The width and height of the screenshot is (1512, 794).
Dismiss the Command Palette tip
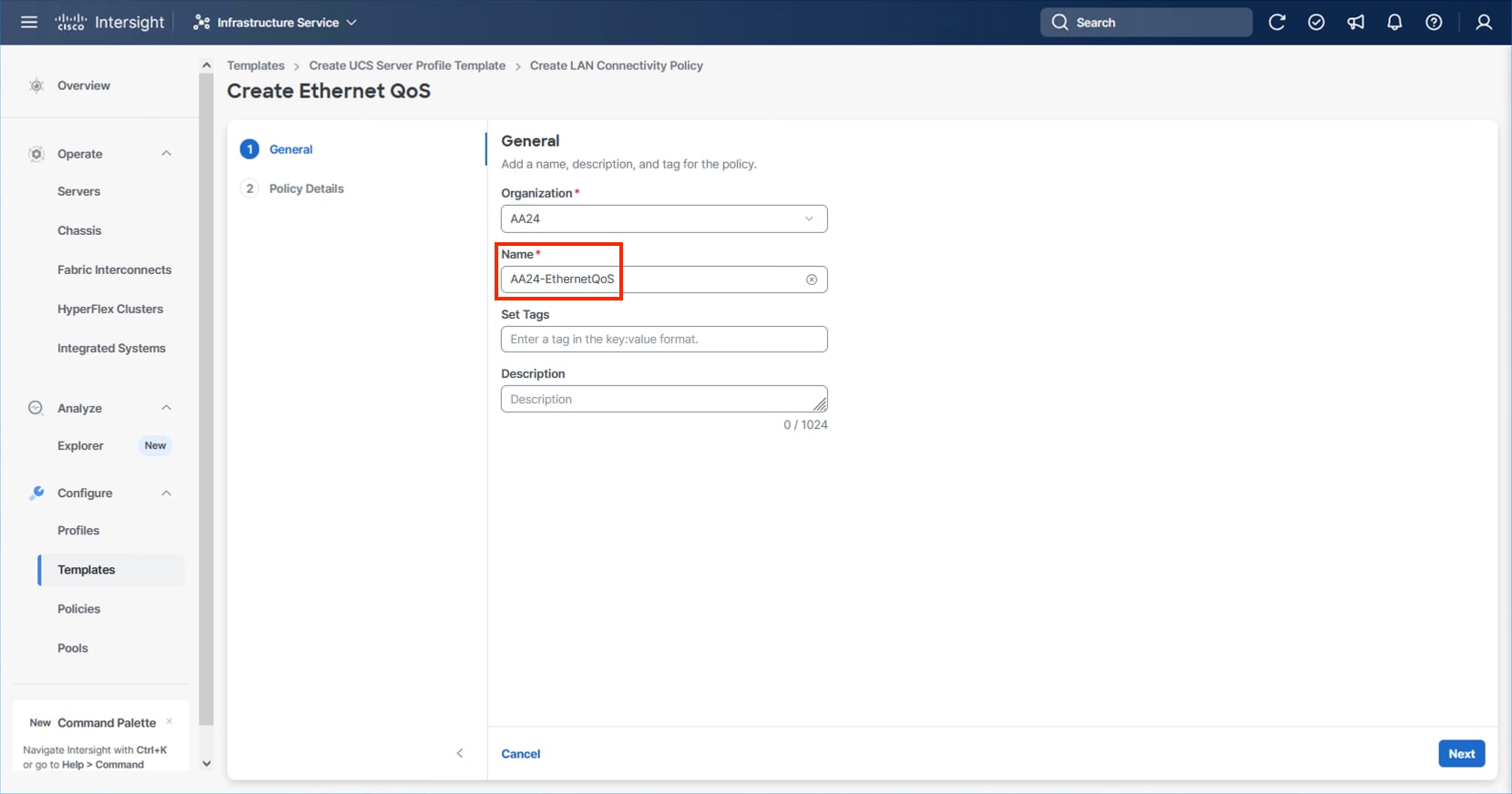point(169,721)
